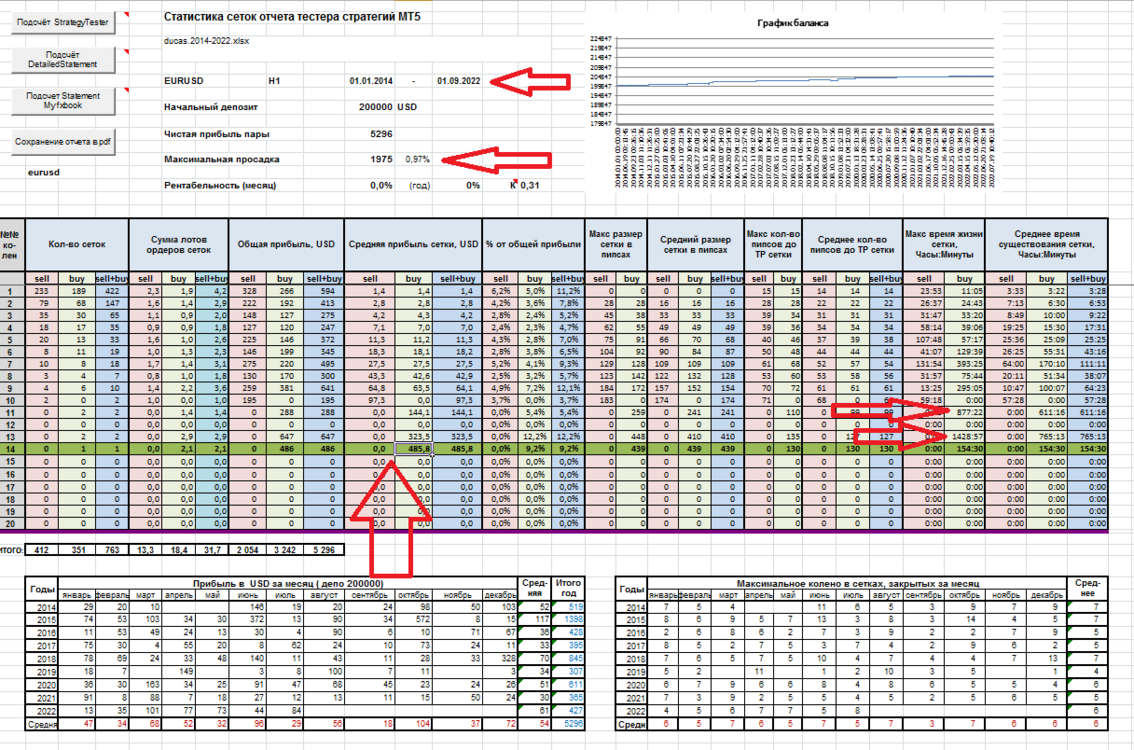Select the 'H1' timeframe cell
Viewport: 1134px width, 750px height.
pos(274,81)
